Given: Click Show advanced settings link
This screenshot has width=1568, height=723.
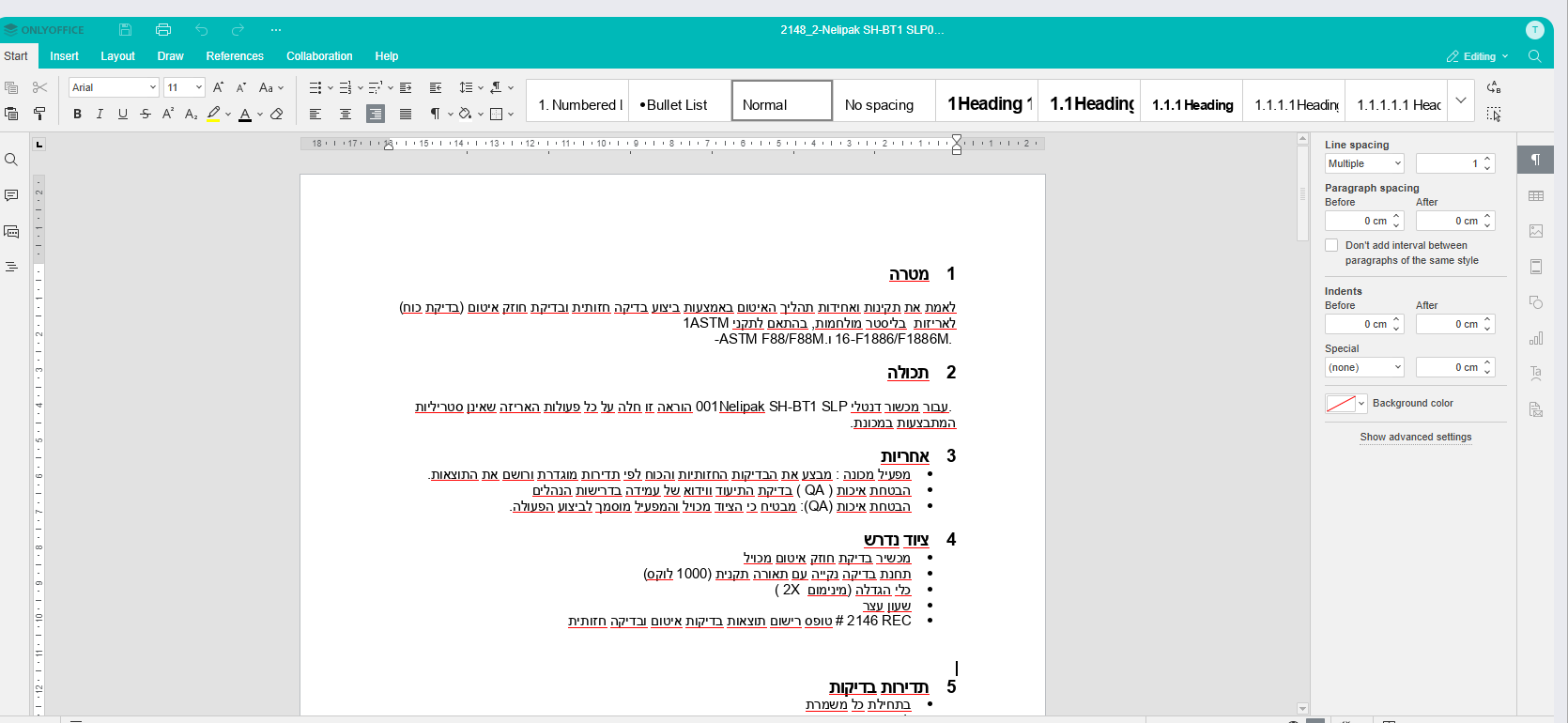Looking at the screenshot, I should click(x=1415, y=437).
